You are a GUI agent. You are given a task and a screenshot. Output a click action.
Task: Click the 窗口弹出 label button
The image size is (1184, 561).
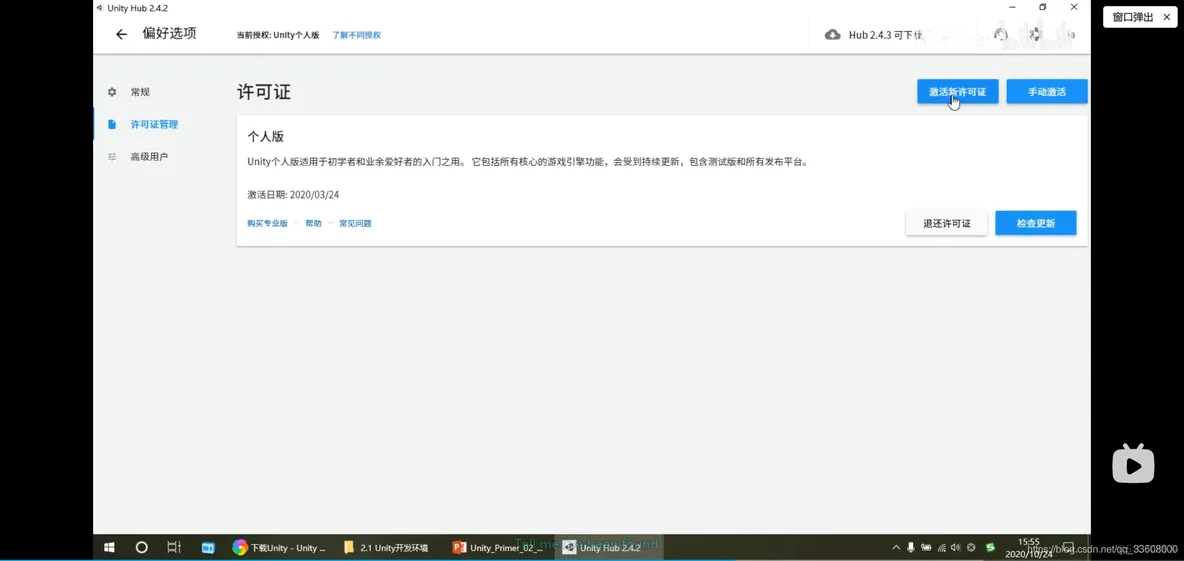1132,17
